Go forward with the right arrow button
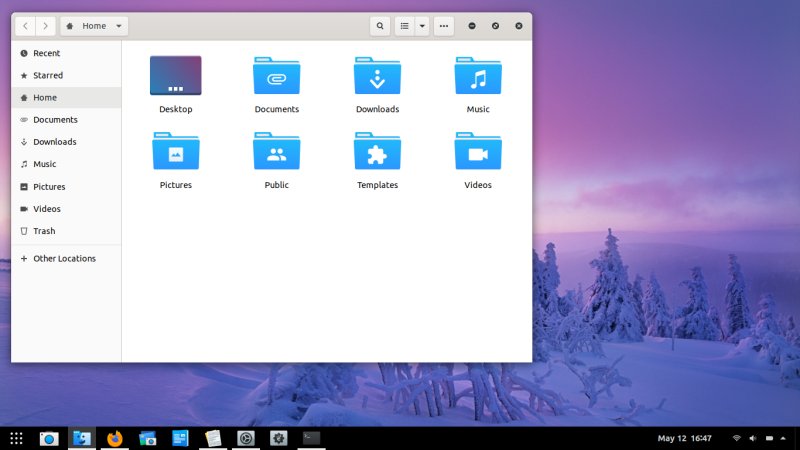 pyautogui.click(x=45, y=26)
